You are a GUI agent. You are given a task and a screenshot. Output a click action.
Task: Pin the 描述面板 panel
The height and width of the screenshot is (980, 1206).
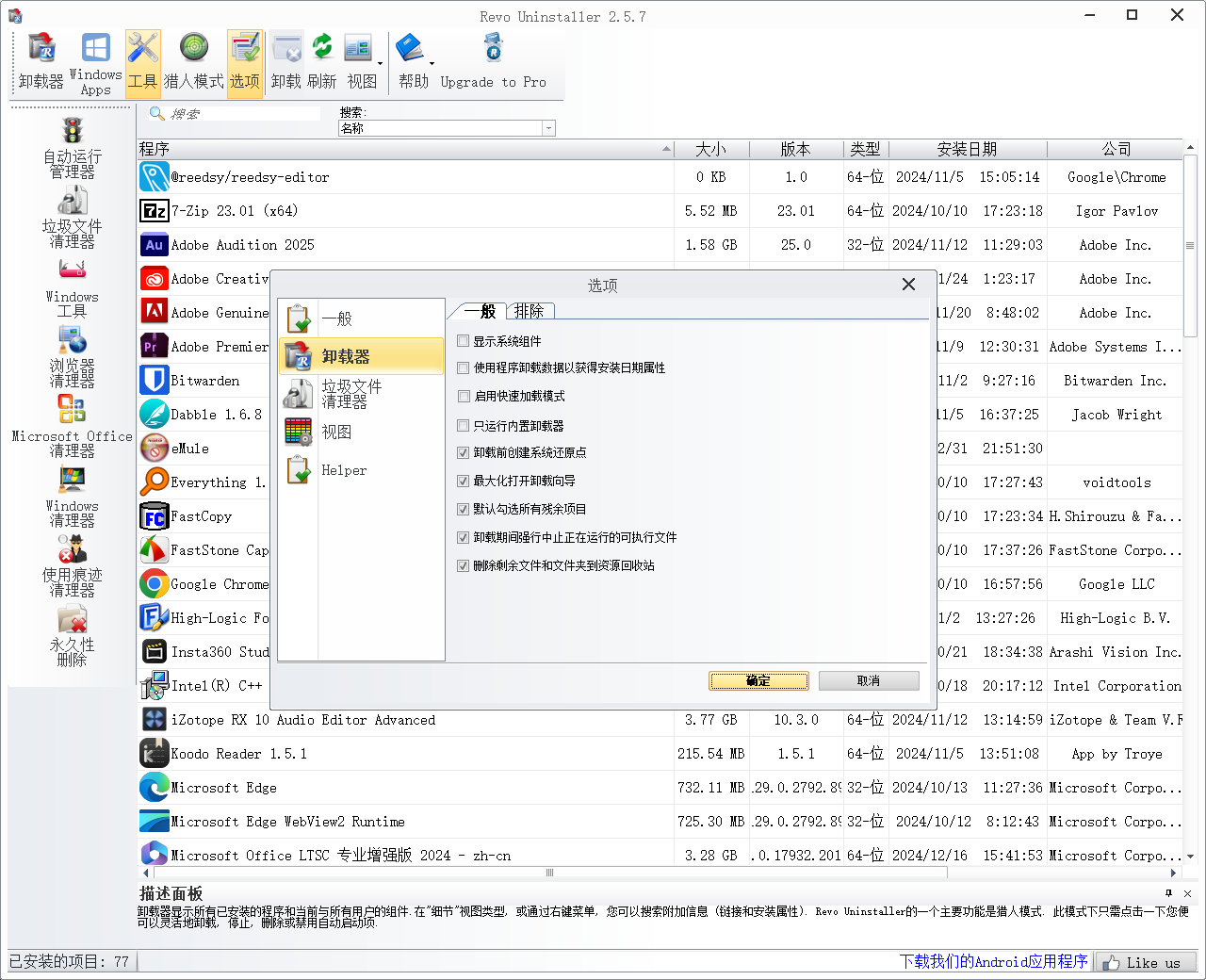(1169, 893)
